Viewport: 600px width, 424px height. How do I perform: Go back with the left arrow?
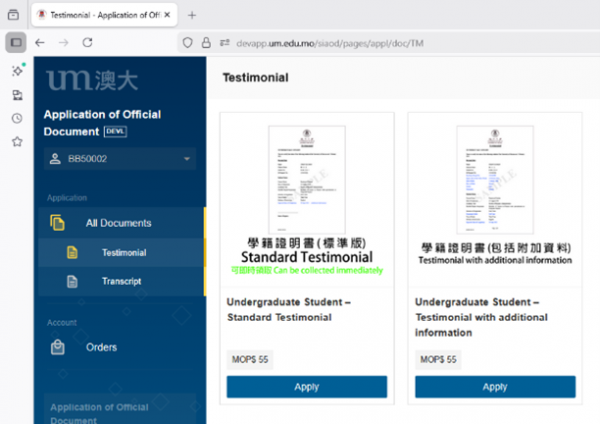40,43
